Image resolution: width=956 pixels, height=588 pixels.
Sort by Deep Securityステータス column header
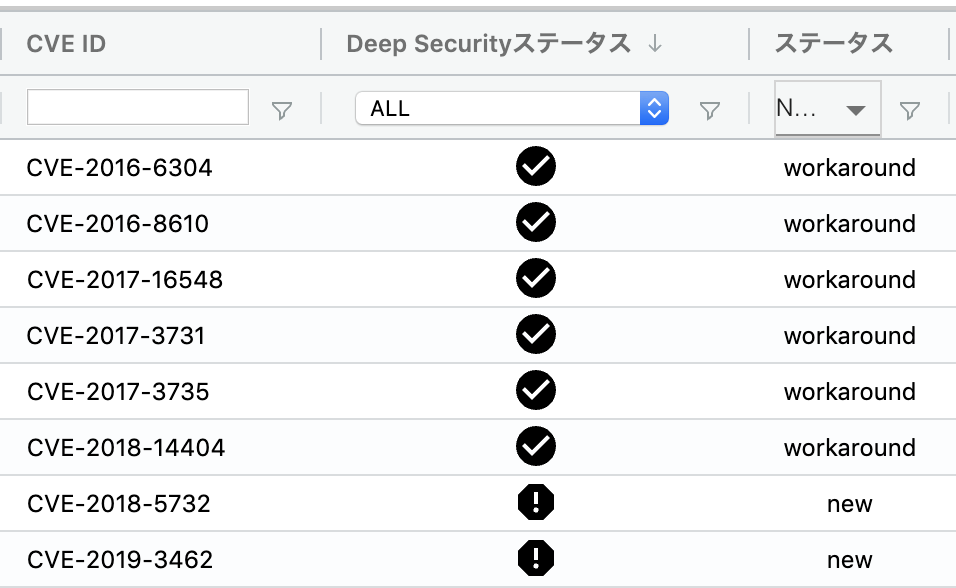point(488,44)
